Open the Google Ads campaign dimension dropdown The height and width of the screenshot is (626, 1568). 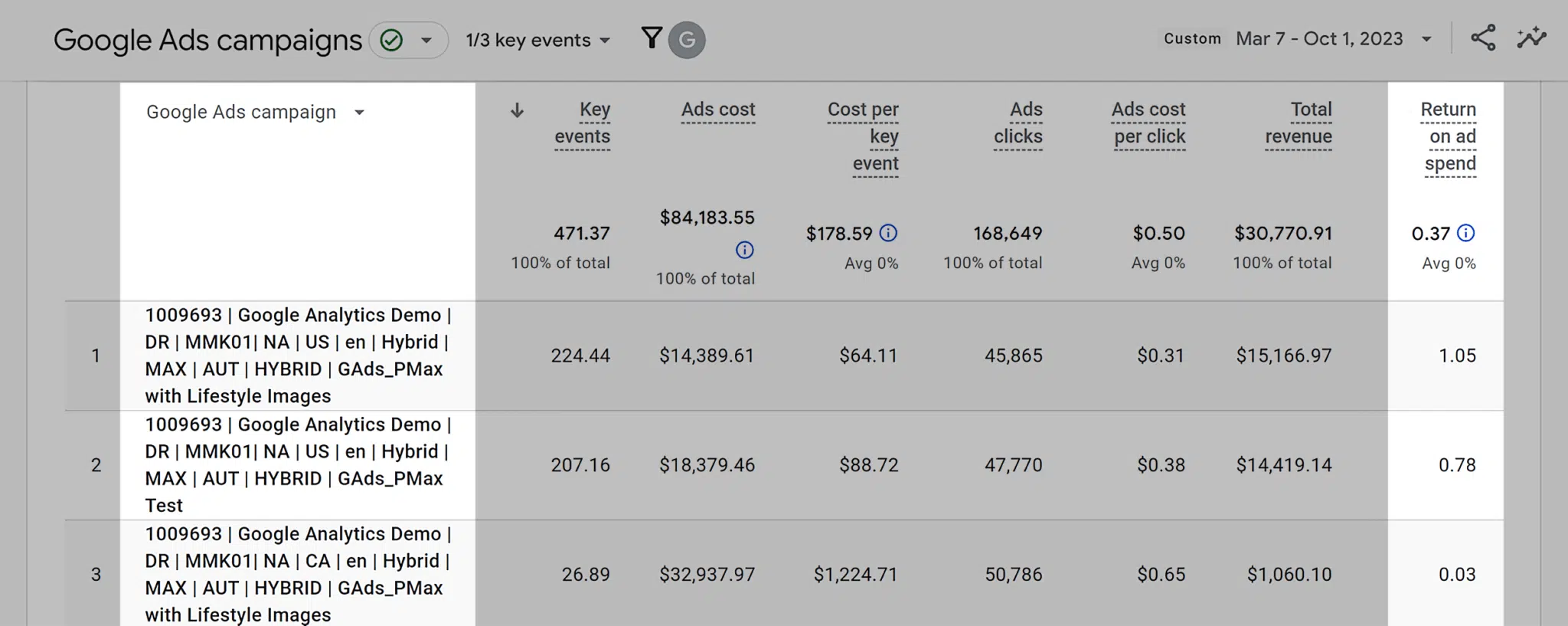pos(360,112)
